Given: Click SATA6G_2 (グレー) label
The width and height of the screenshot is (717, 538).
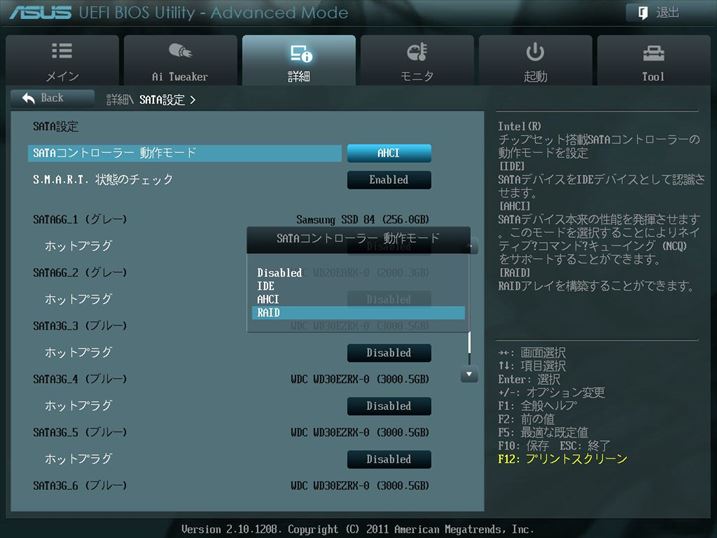Looking at the screenshot, I should coord(80,273).
